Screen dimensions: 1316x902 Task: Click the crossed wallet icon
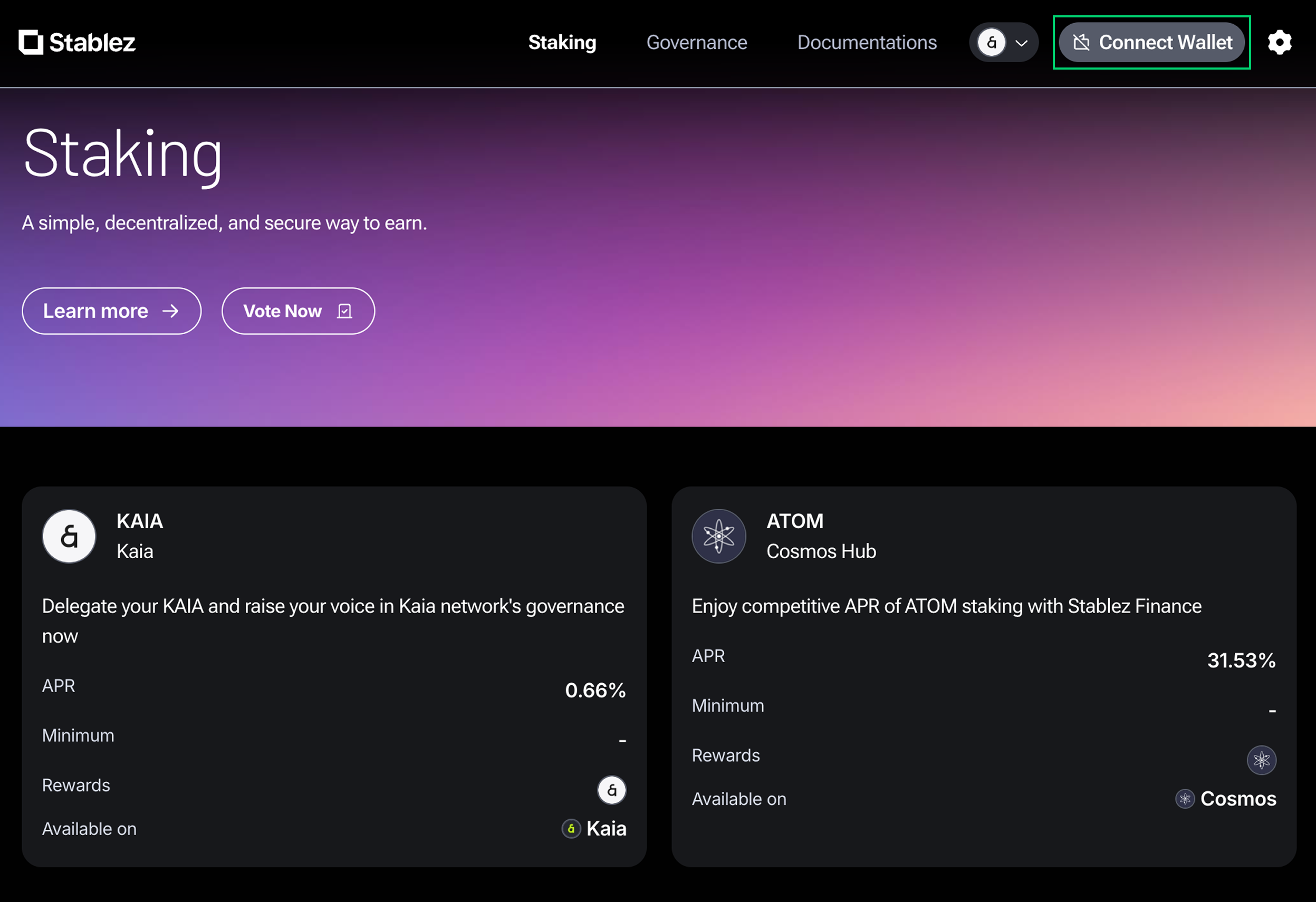click(1081, 43)
